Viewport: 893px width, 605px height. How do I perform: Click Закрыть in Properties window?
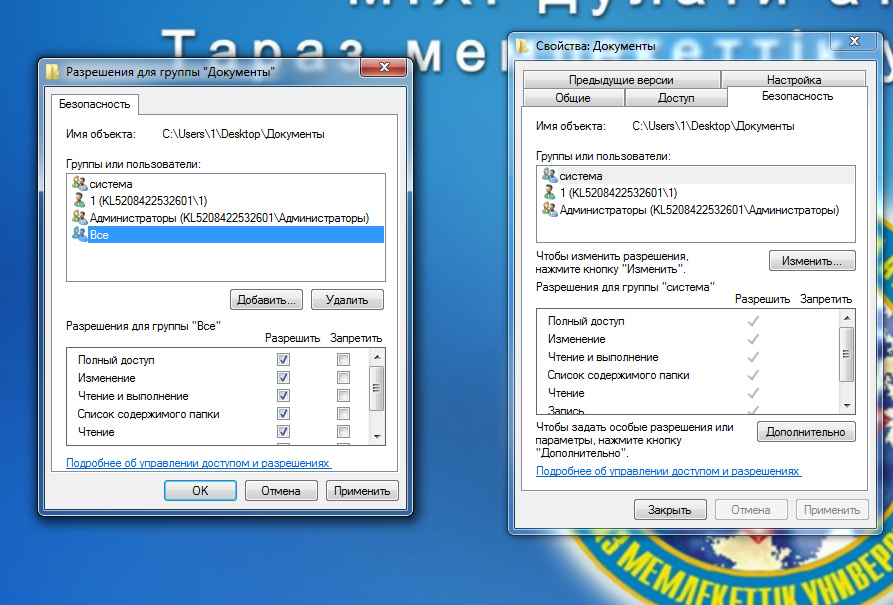[x=670, y=510]
